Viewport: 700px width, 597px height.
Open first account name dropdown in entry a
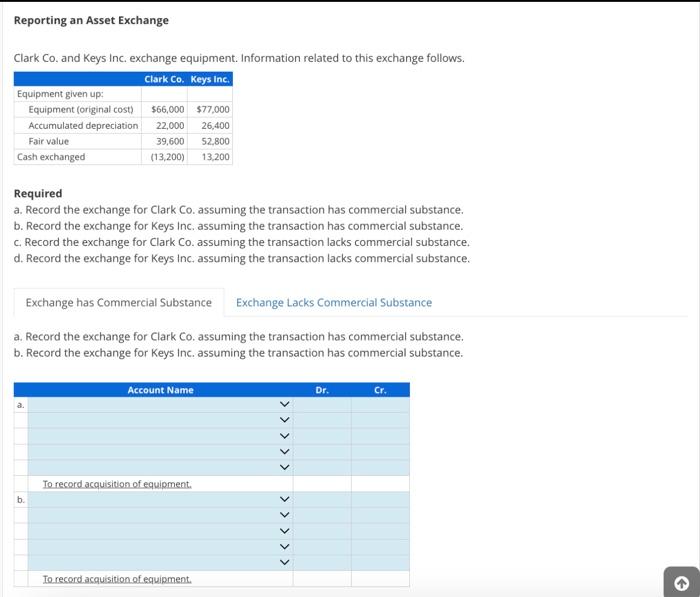coord(160,404)
